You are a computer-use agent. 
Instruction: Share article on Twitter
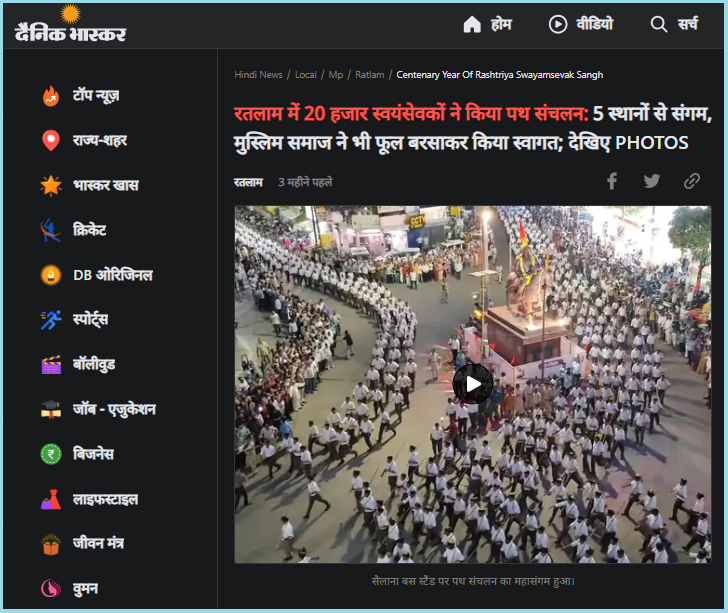(652, 181)
